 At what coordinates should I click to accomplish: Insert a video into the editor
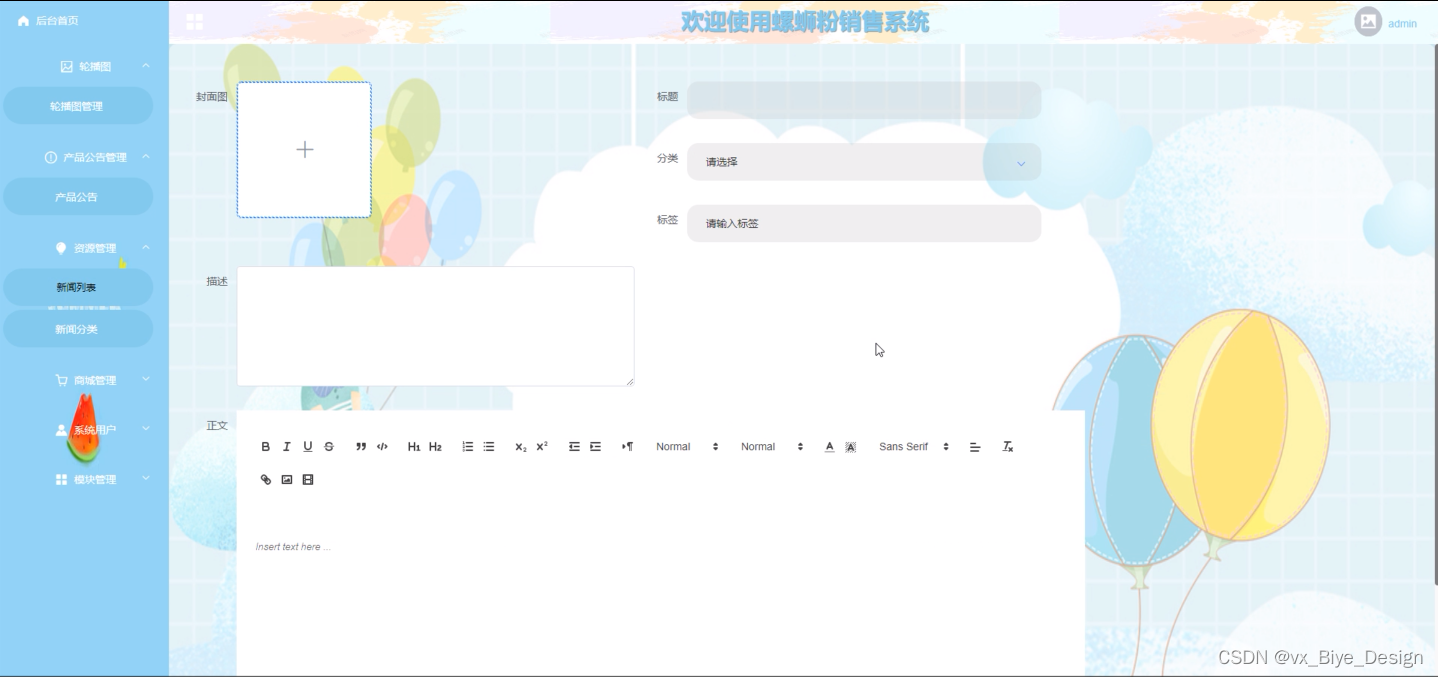(308, 480)
